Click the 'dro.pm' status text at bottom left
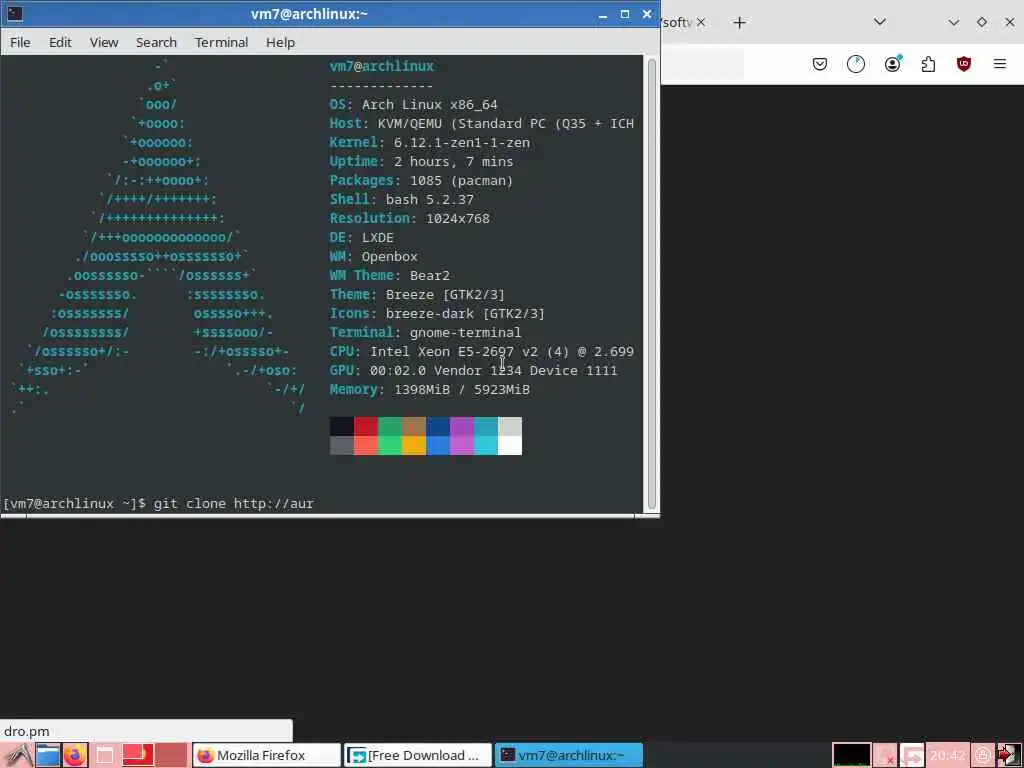The height and width of the screenshot is (768, 1024). 27,731
